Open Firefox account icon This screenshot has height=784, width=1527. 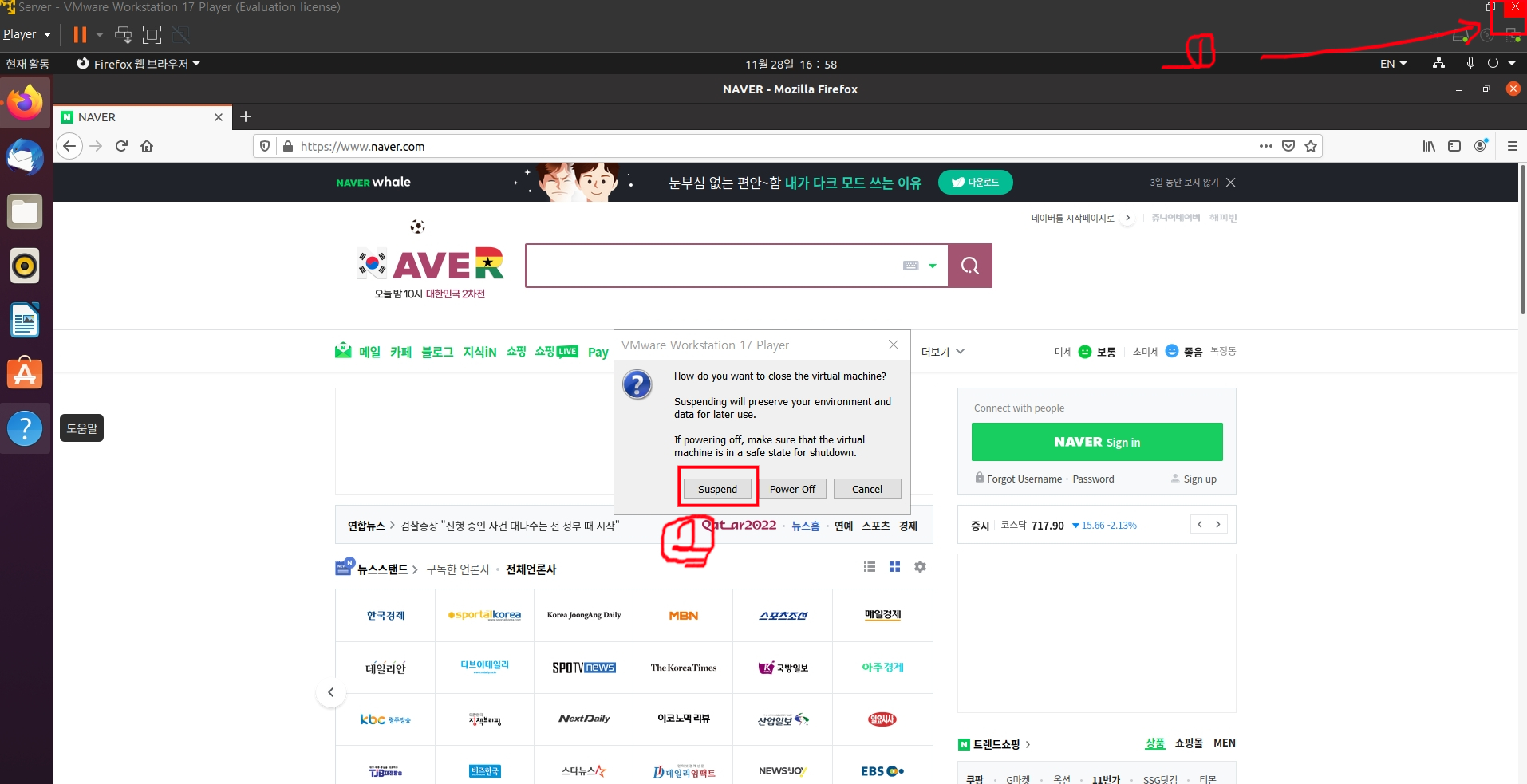coord(1481,145)
